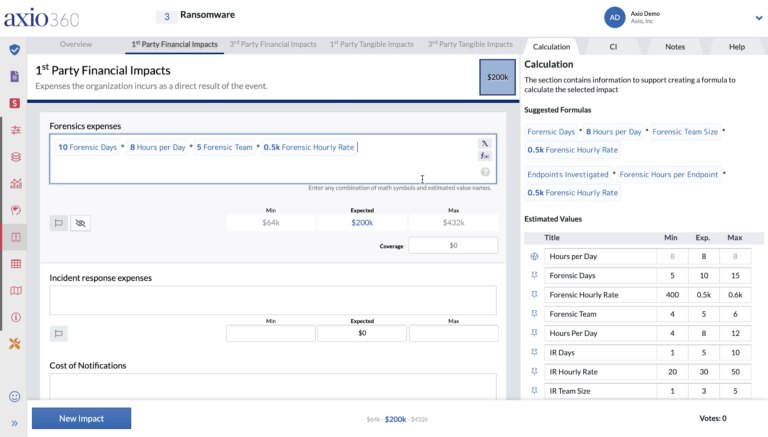This screenshot has height=437, width=768.
Task: Click the axio360 logo
Action: click(x=42, y=18)
